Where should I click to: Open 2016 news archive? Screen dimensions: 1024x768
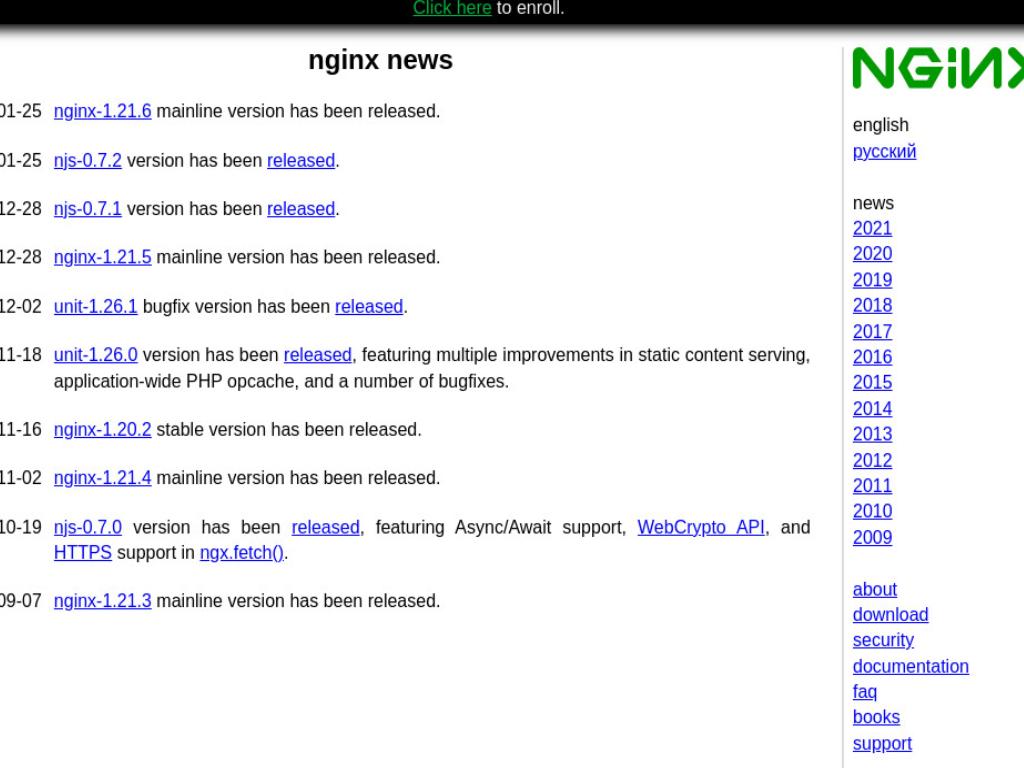pos(872,357)
